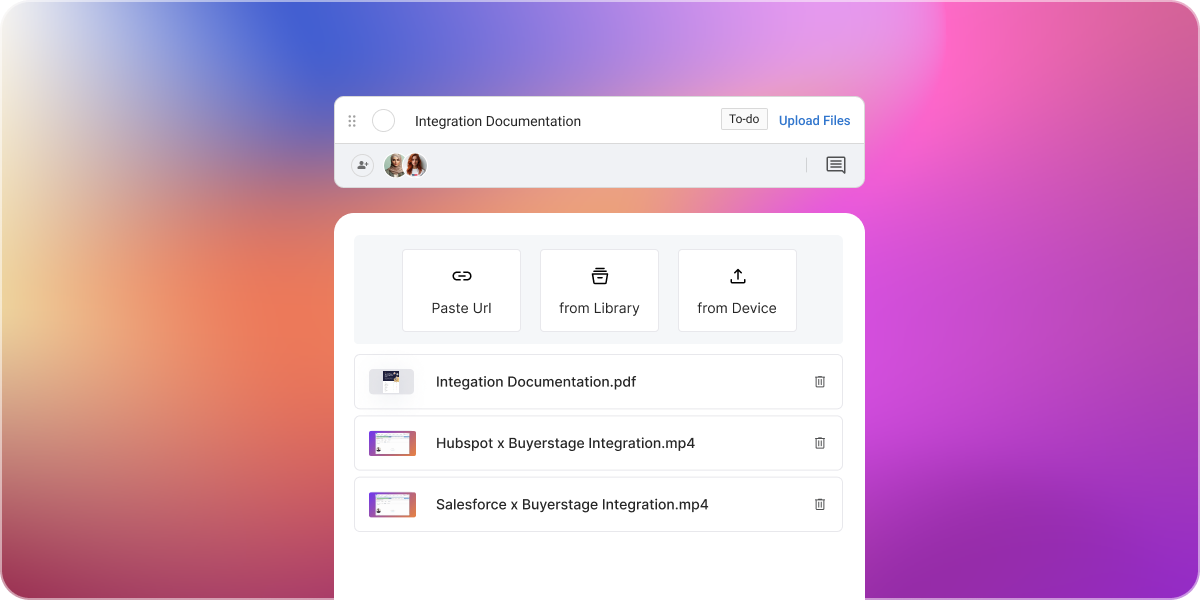Delete Integation Documentation.pdf using trash icon
The image size is (1200, 600).
pyautogui.click(x=820, y=381)
